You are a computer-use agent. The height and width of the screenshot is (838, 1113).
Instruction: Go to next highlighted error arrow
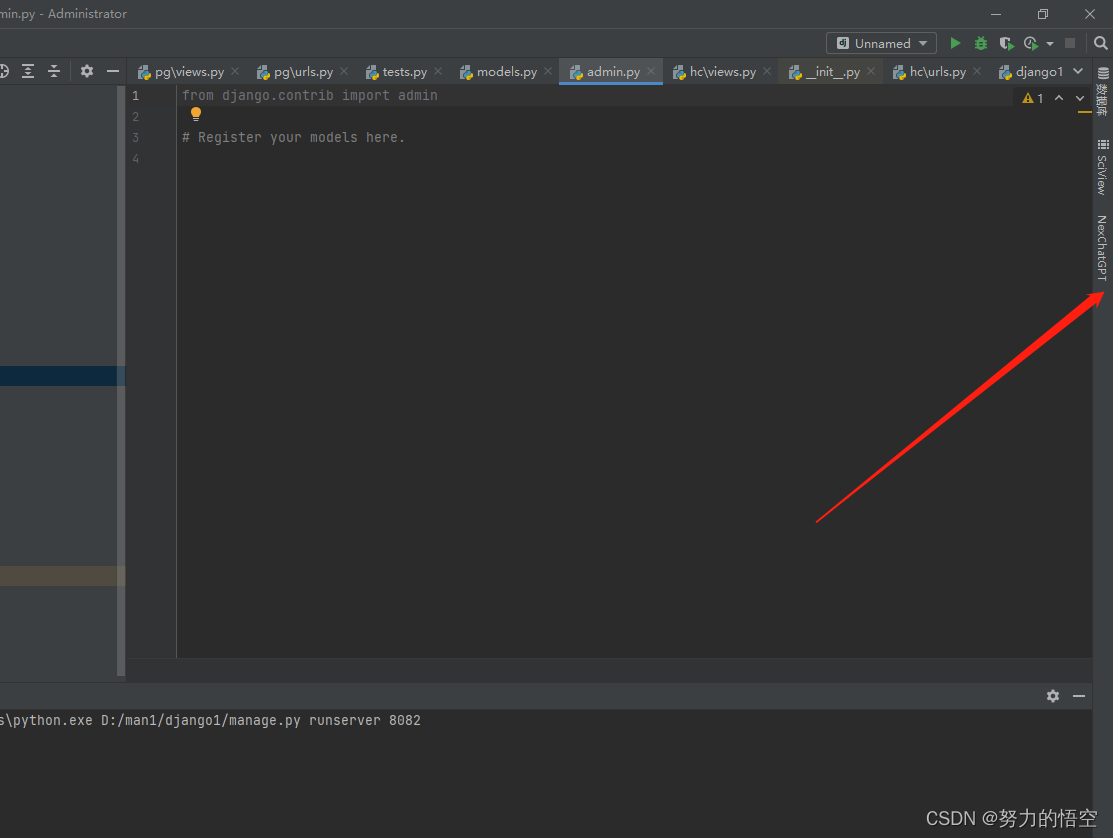point(1080,98)
